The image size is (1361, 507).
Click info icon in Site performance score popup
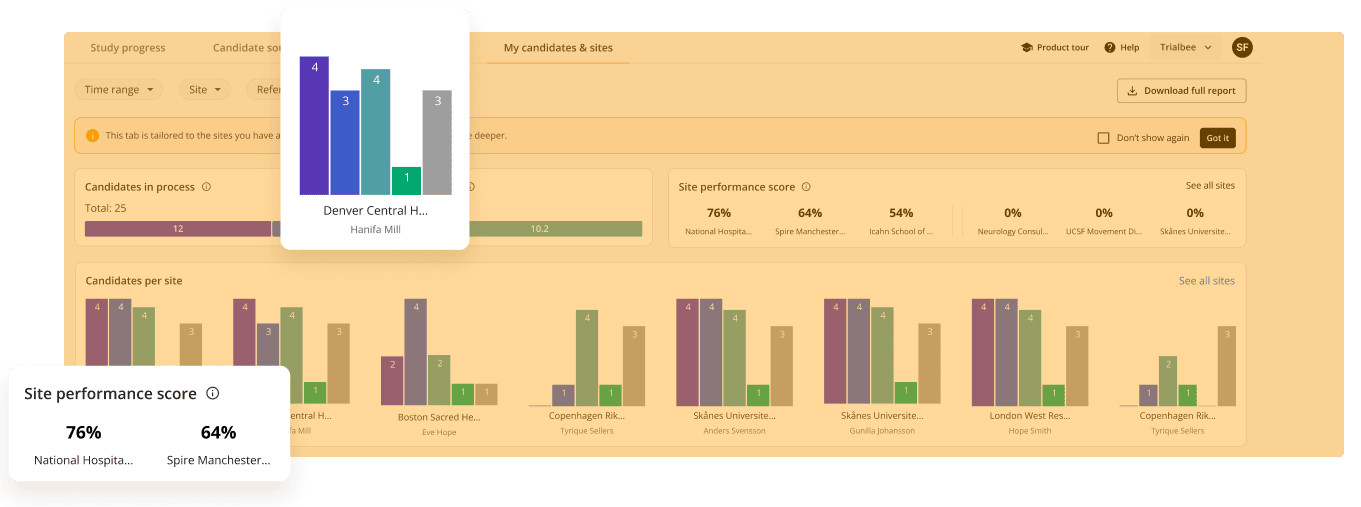tap(212, 394)
